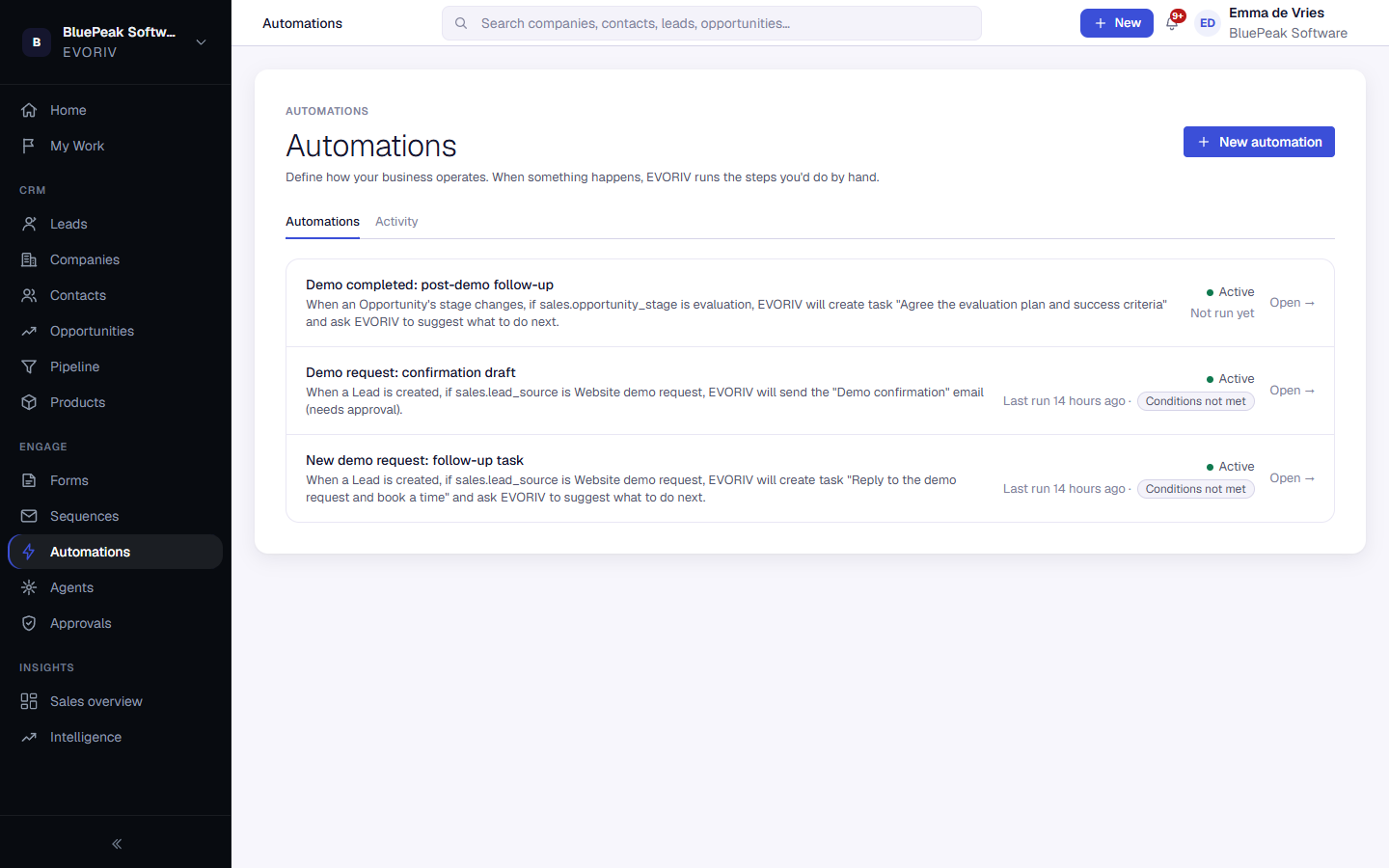Click title New demo request: follow-up task

click(x=415, y=460)
